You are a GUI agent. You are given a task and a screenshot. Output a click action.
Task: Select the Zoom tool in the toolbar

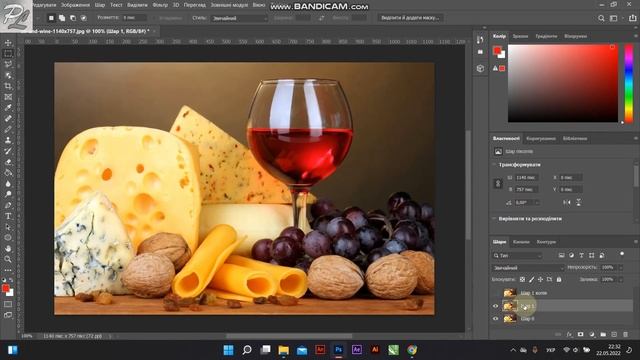tap(8, 259)
